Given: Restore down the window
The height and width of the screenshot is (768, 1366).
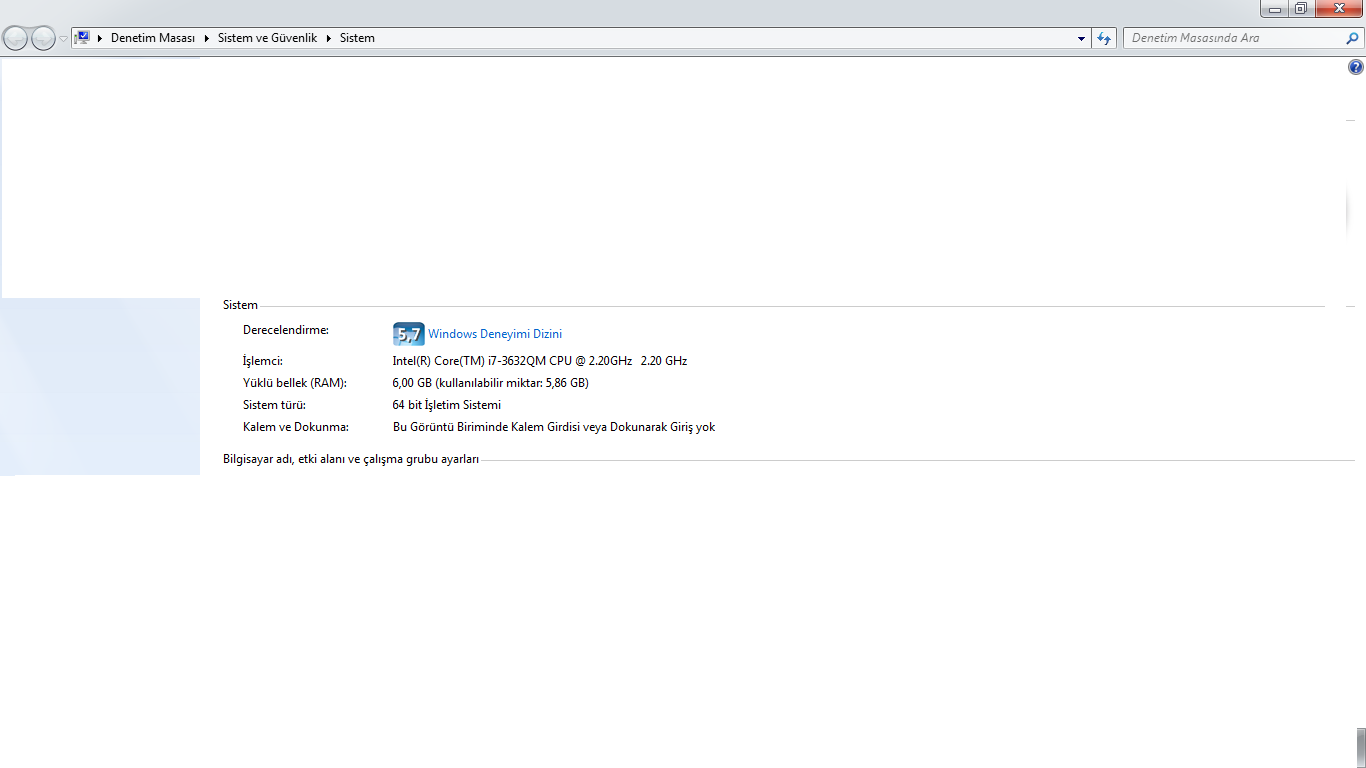Looking at the screenshot, I should point(1300,9).
